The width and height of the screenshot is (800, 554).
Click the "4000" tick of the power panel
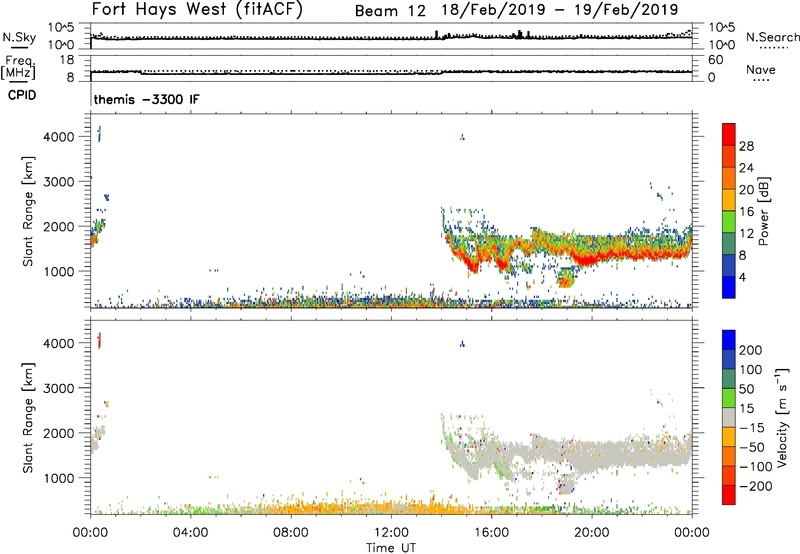click(x=59, y=137)
